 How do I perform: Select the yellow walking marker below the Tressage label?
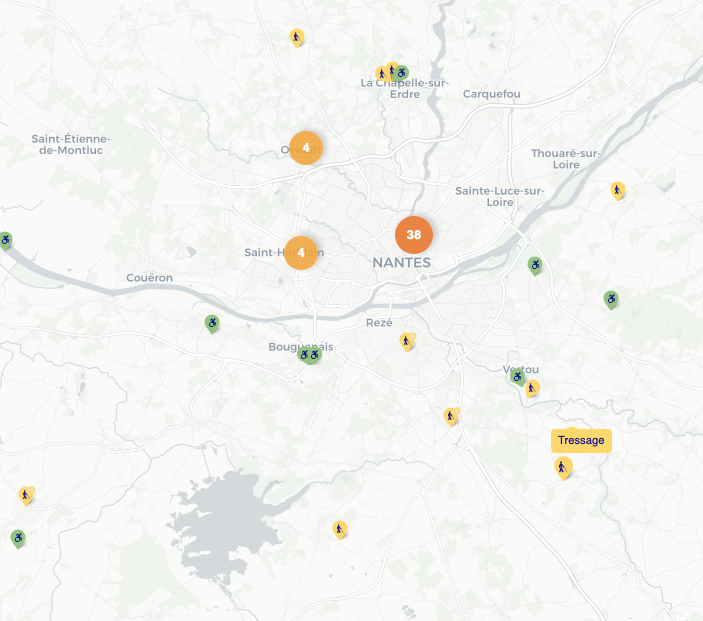coord(563,467)
